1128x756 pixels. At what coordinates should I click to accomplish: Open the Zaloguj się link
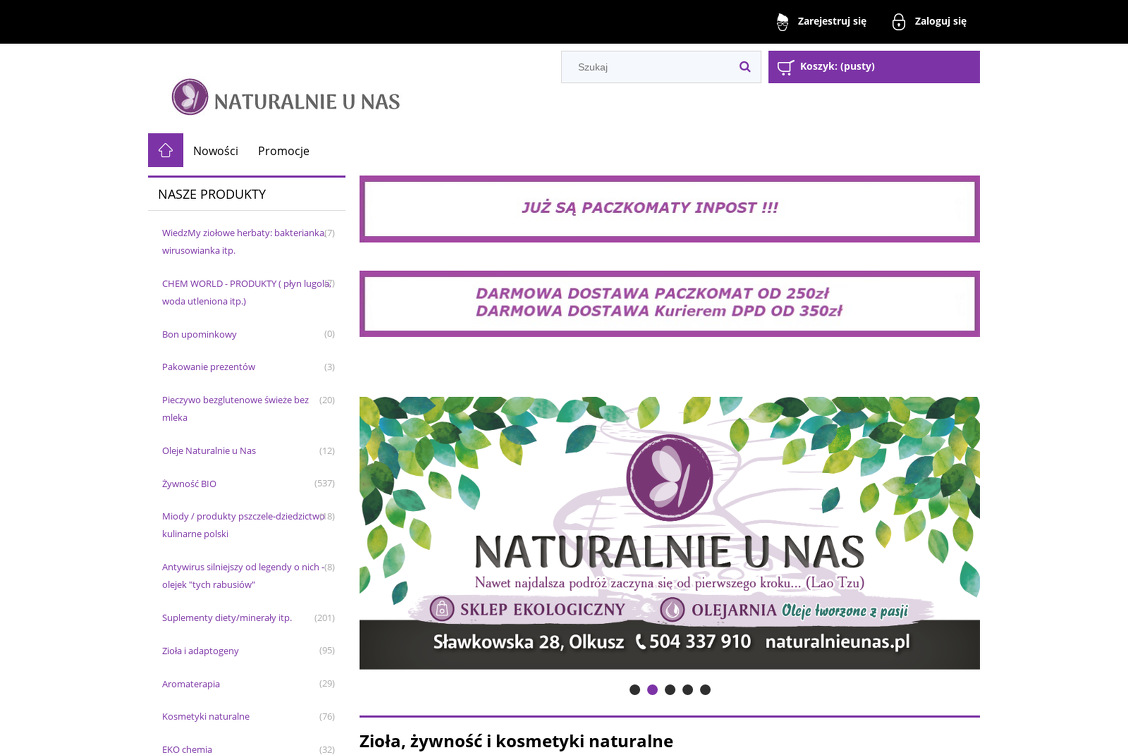940,22
